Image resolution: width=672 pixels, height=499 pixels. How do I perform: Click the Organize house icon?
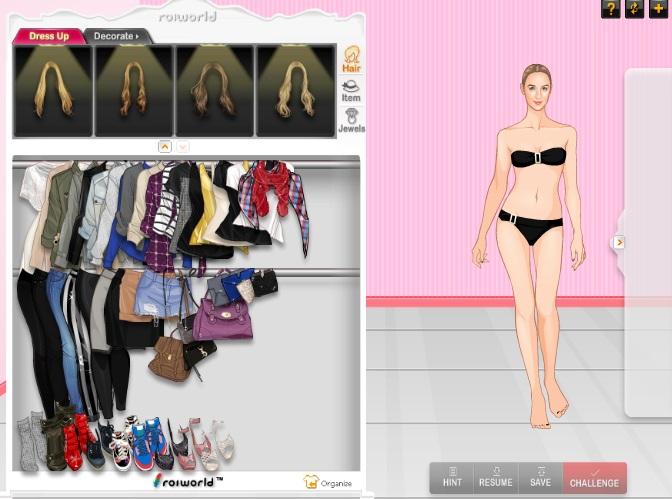[x=311, y=482]
